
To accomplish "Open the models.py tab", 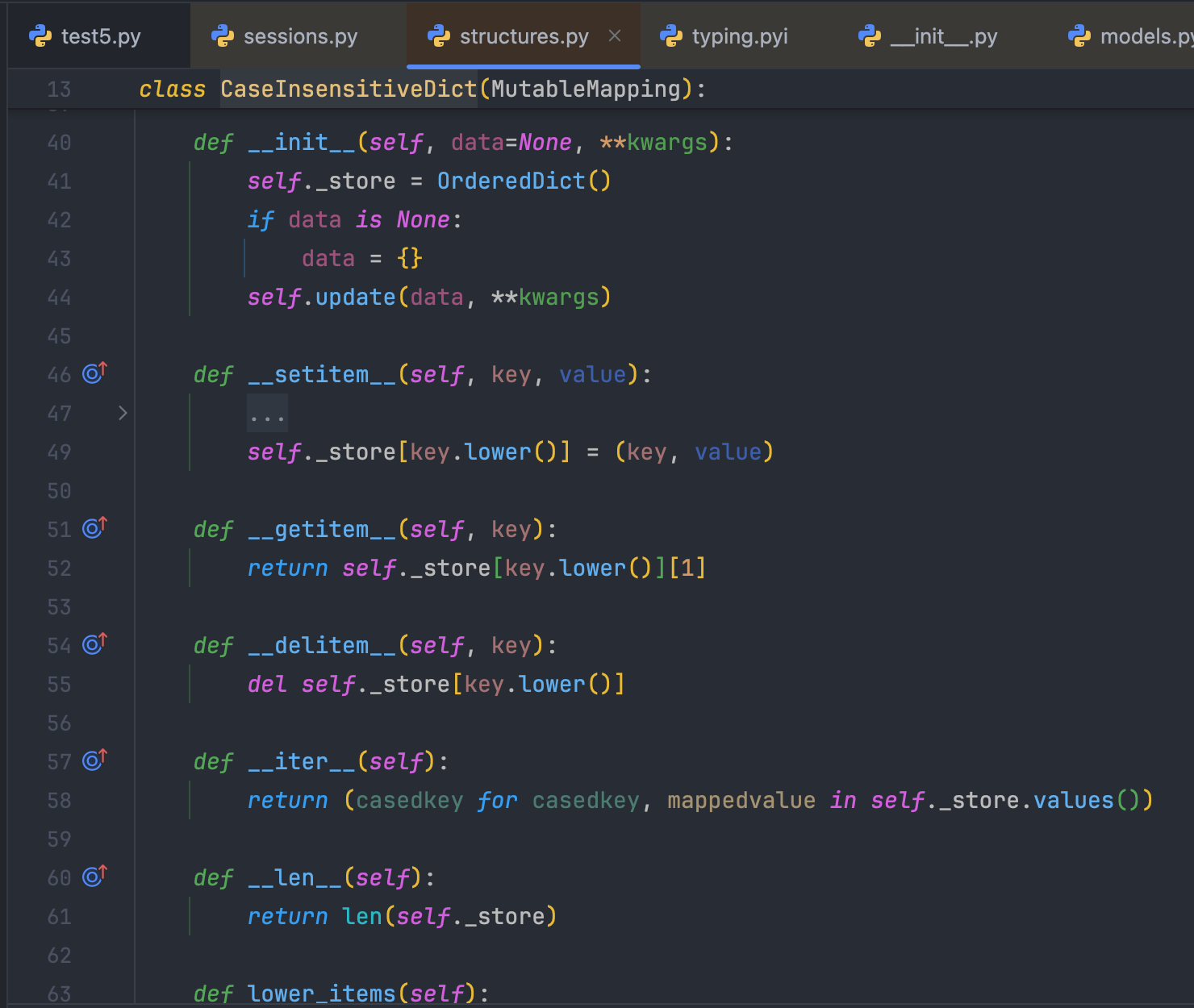I will coord(1144,36).
